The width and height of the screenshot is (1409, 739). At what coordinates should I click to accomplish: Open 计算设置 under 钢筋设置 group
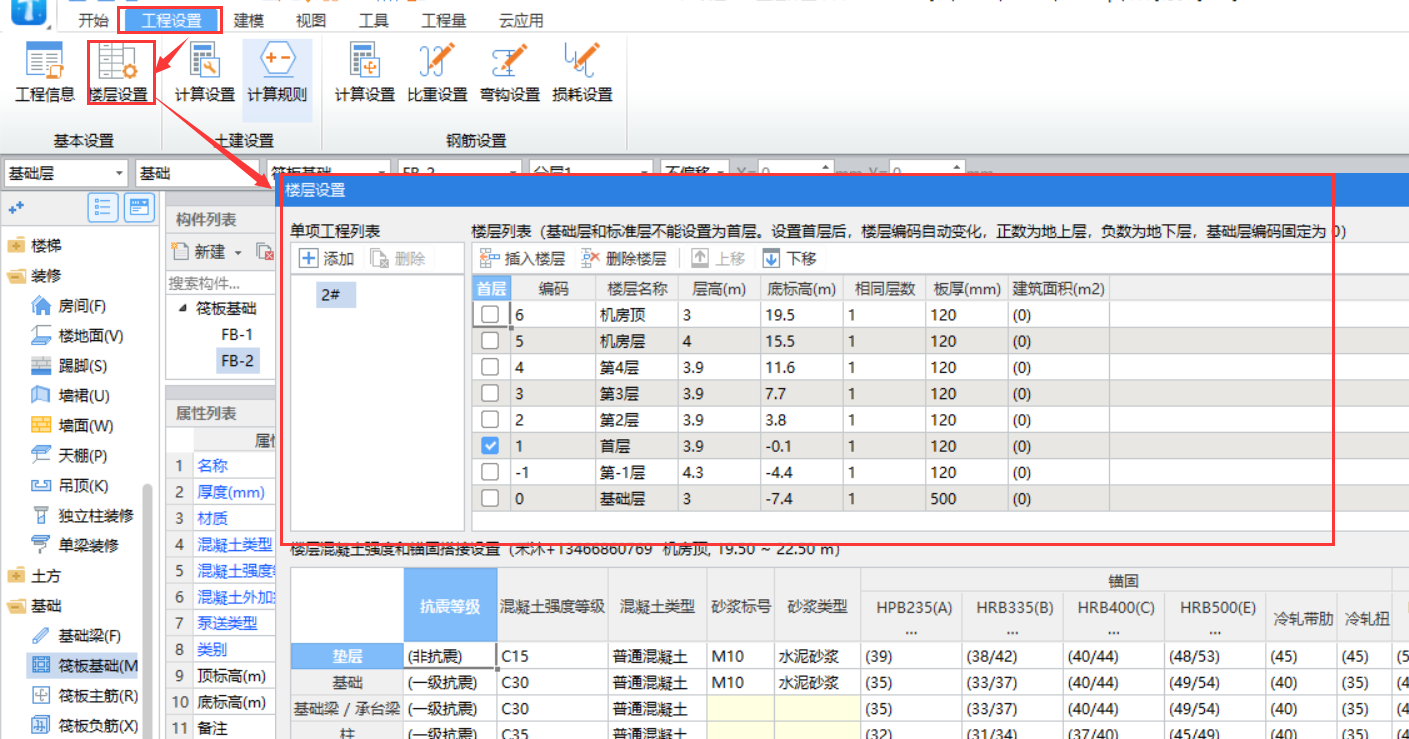coord(365,73)
